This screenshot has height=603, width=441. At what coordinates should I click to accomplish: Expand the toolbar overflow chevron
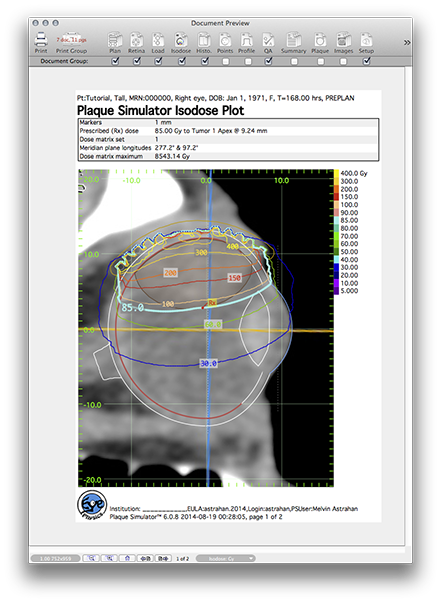(x=407, y=42)
